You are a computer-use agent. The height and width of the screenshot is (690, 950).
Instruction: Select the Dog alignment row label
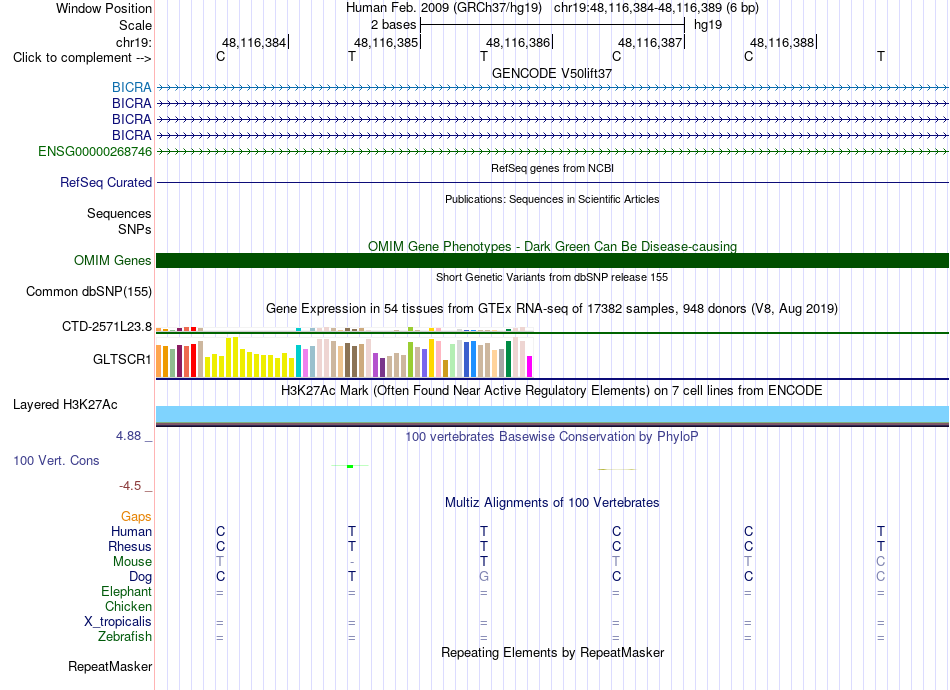140,577
